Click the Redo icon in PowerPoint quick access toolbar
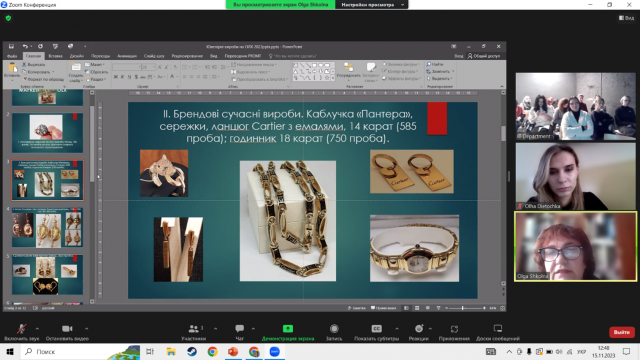This screenshot has width=640, height=360. [40, 47]
